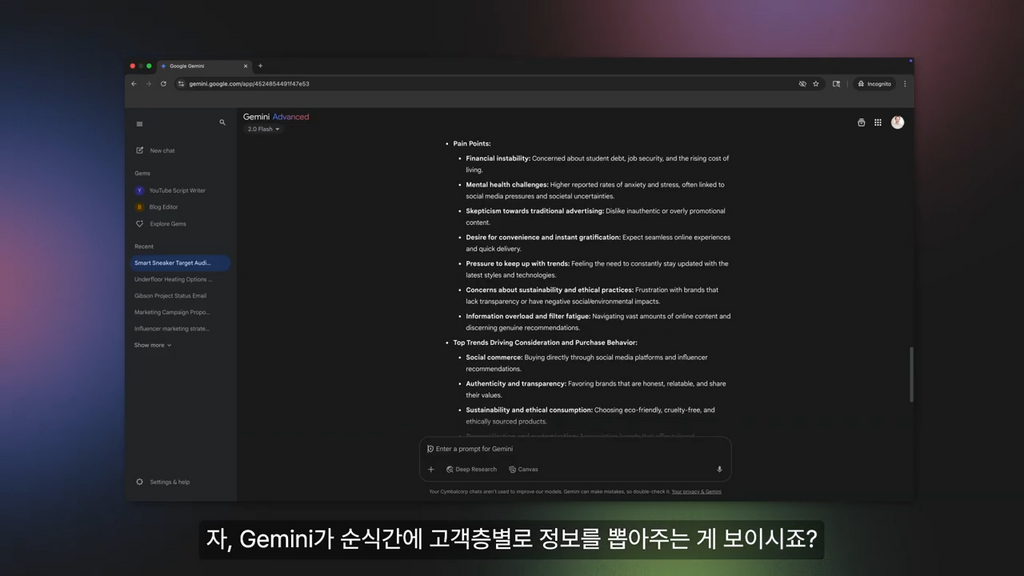
Task: Click the Settings & help gear icon
Action: coord(139,482)
